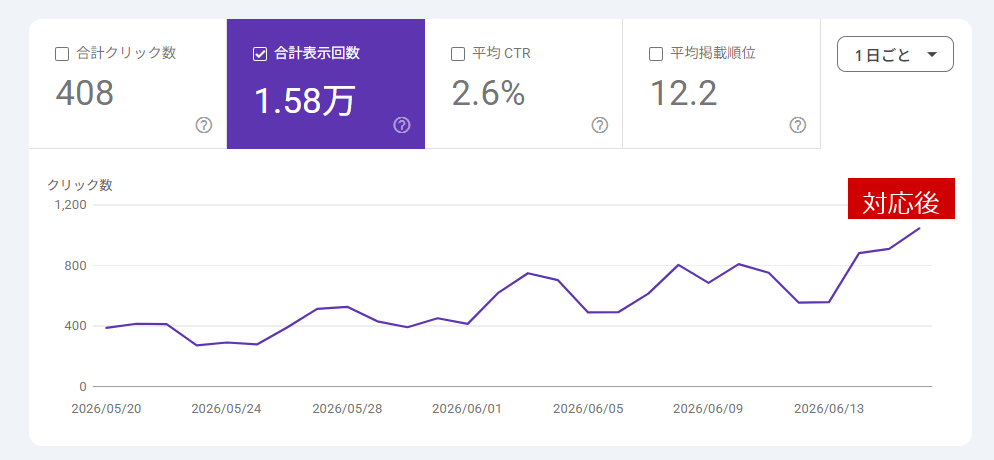Click the 1,200 y-axis label
This screenshot has width=994, height=460.
(70, 205)
